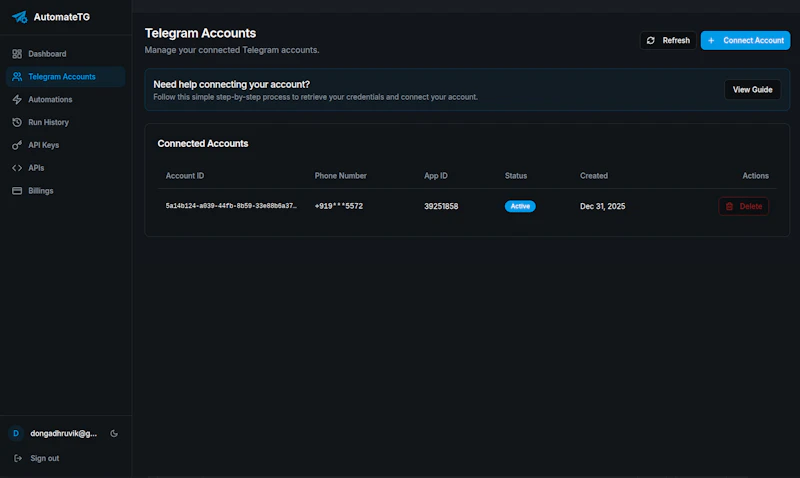Click the Status column header
This screenshot has width=800, height=478.
516,175
